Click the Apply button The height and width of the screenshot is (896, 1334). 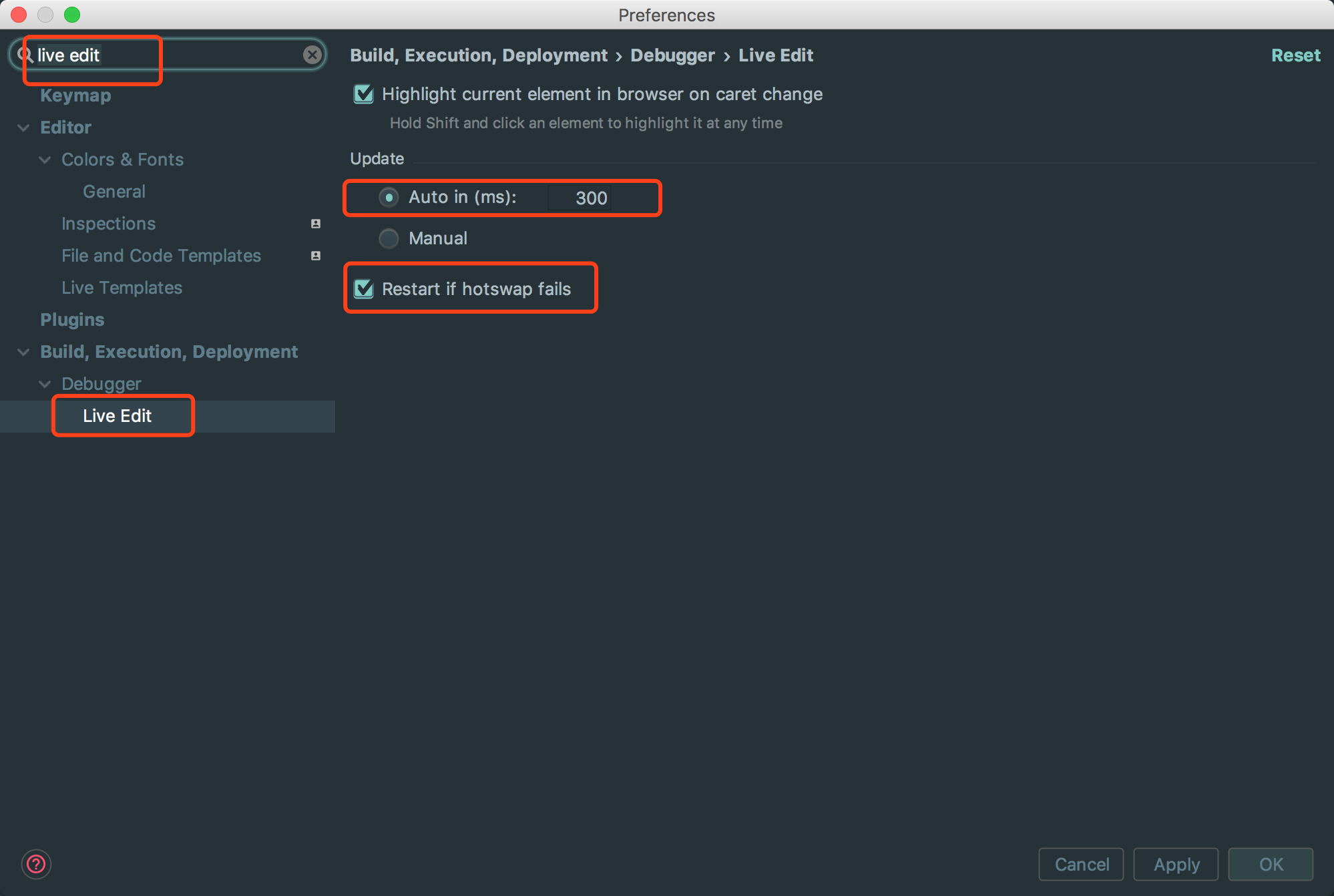(1176, 865)
